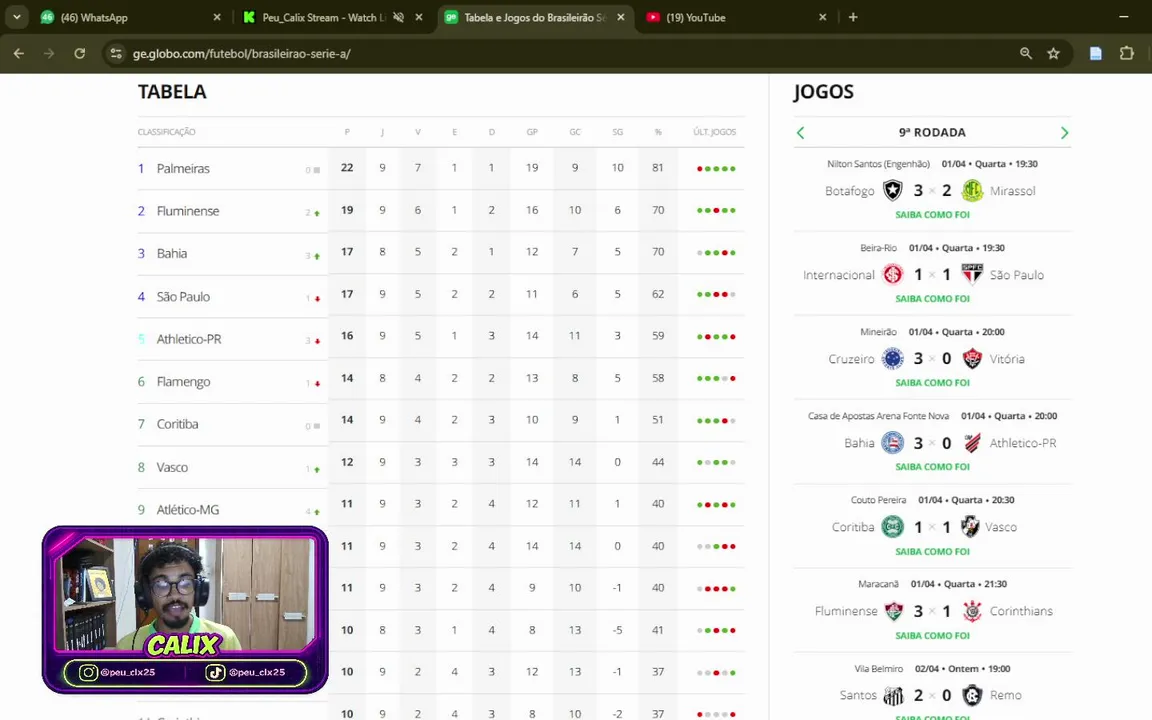Open Saiba Como Foi for Cruzeiro x Vitória
1152x720 pixels.
point(932,383)
